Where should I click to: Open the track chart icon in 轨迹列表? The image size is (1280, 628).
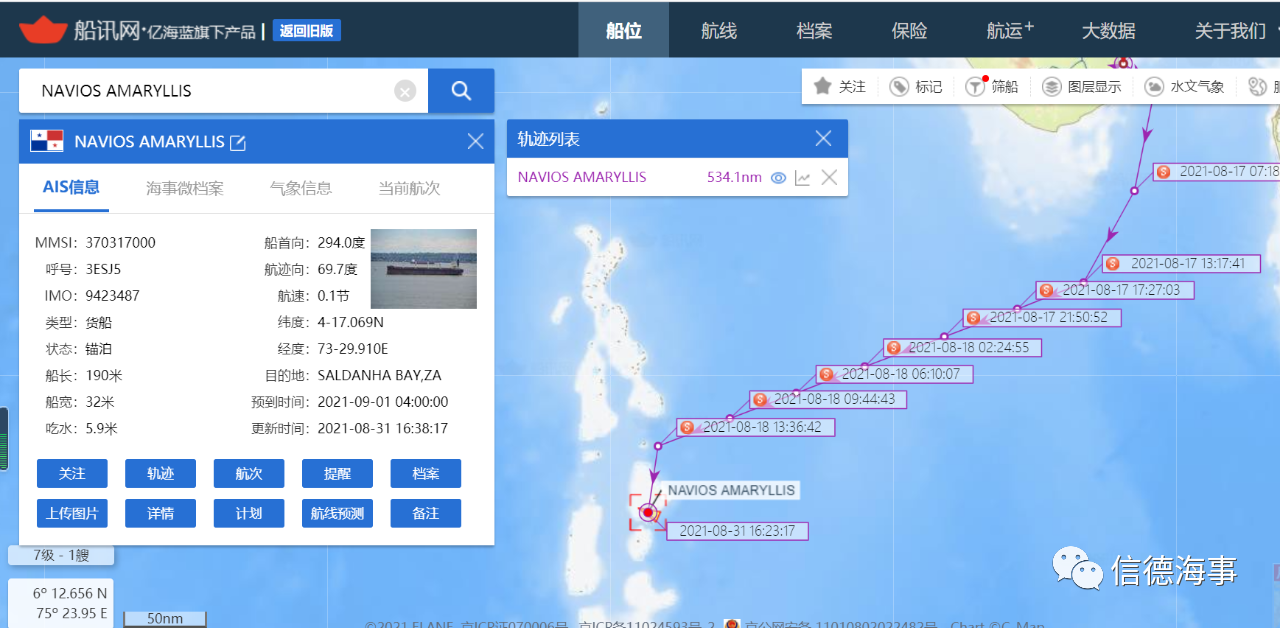[x=802, y=178]
